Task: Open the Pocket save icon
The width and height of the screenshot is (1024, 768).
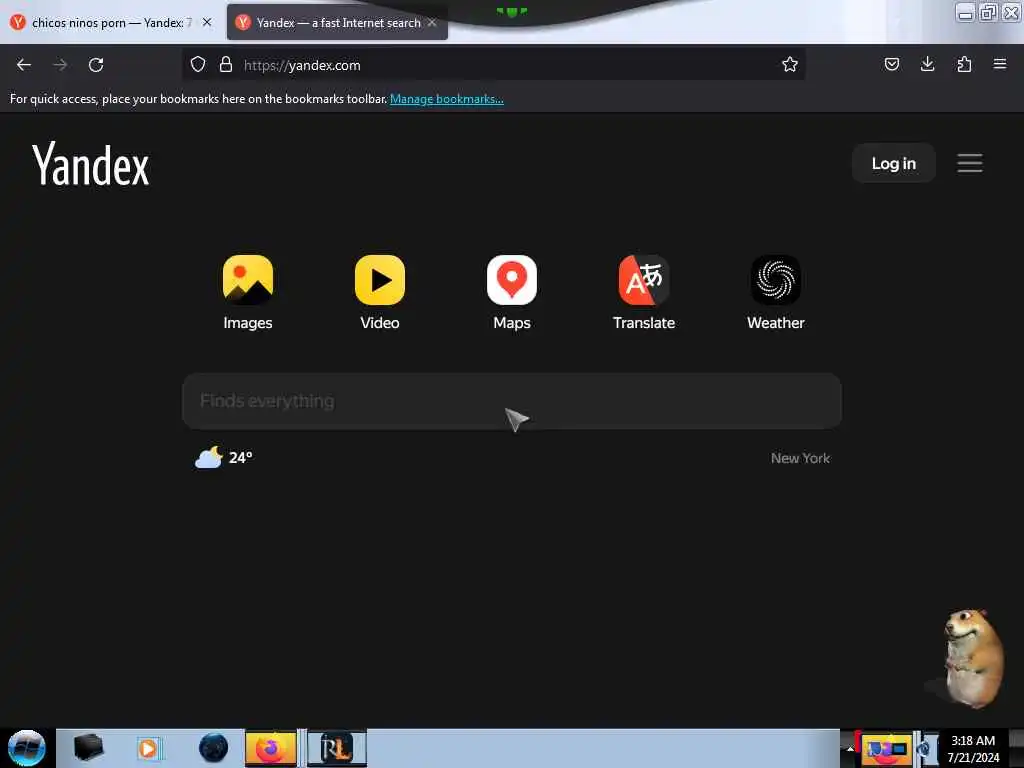Action: coord(891,64)
